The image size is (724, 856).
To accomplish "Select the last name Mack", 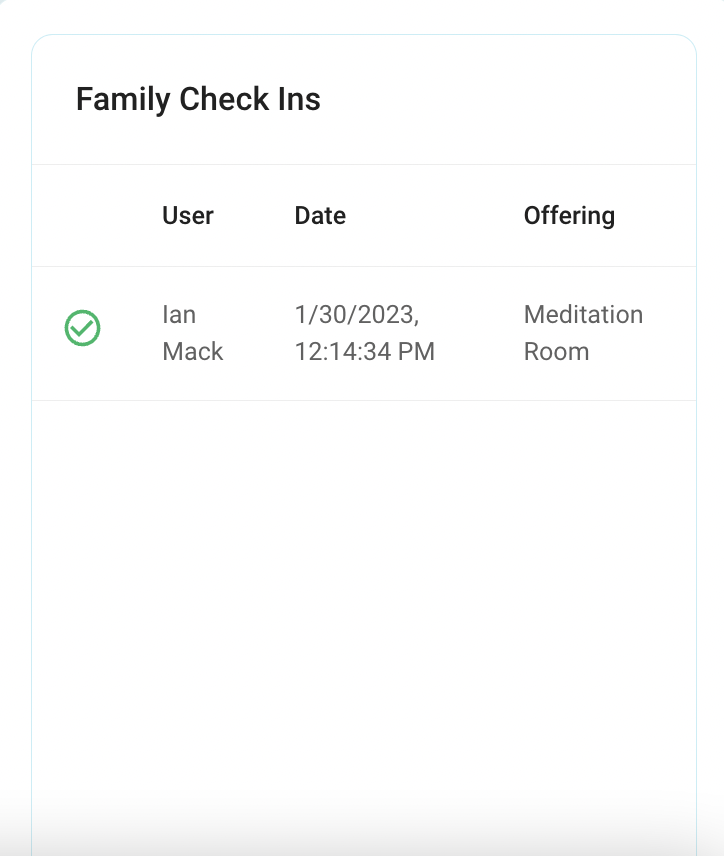I will [x=193, y=352].
